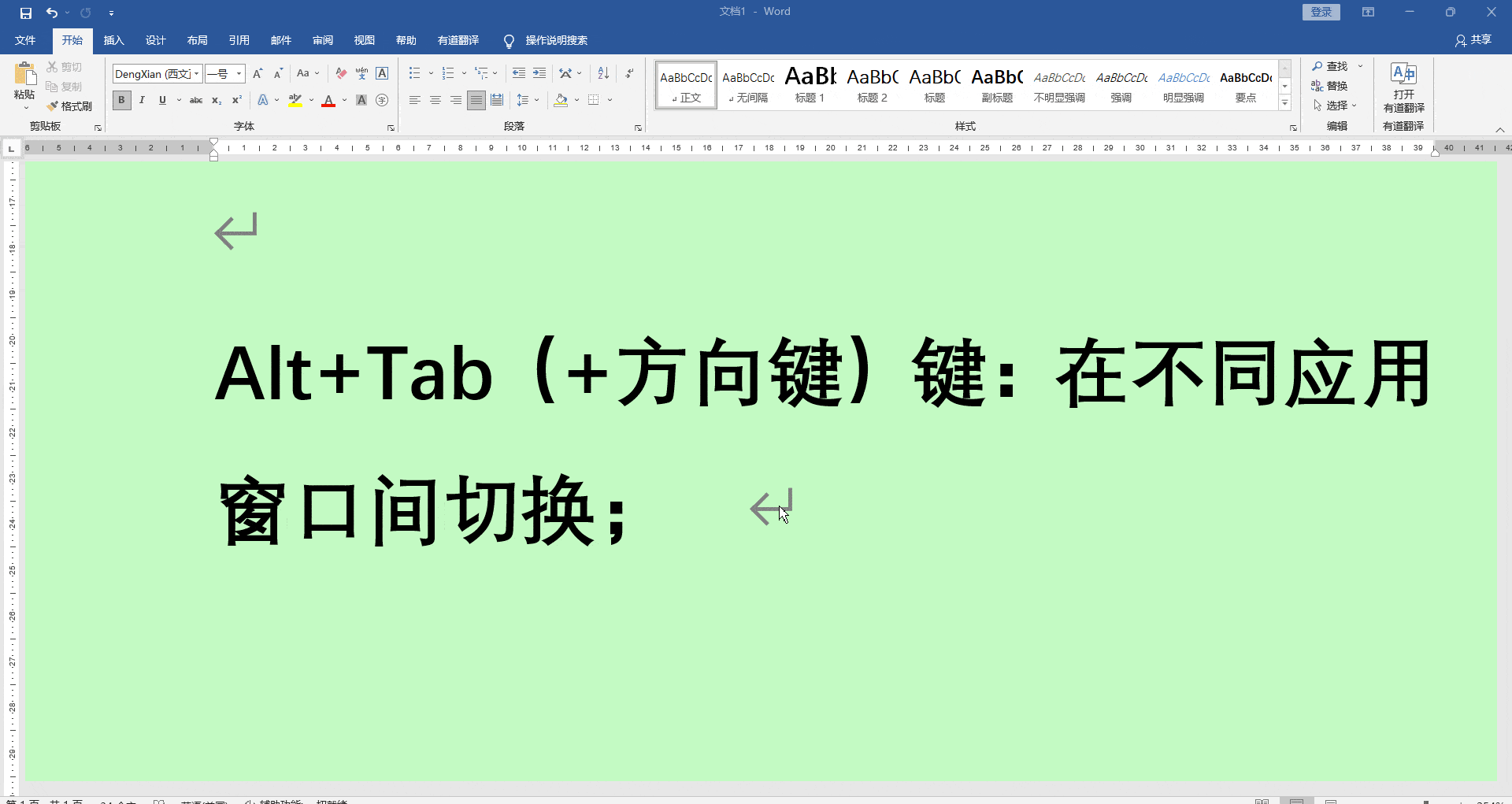Toggle strikethrough formatting
Screen dimensions: 1512x804
(x=196, y=100)
